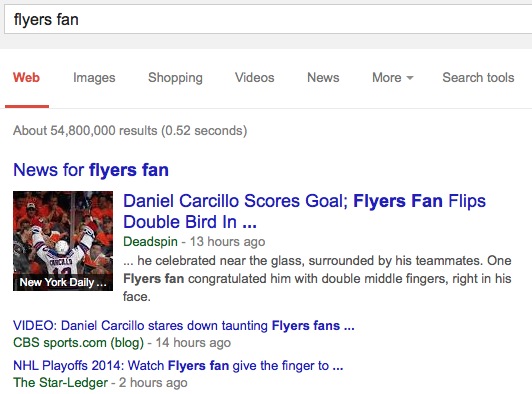This screenshot has height=394, width=532.
Task: Open the Shopping tab
Action: coord(175,78)
